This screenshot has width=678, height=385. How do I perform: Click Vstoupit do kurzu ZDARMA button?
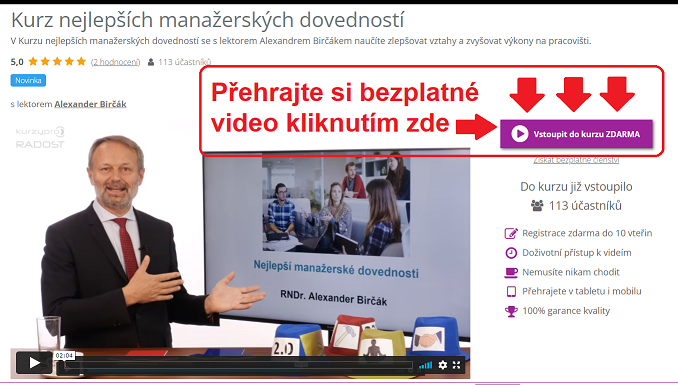click(x=576, y=134)
